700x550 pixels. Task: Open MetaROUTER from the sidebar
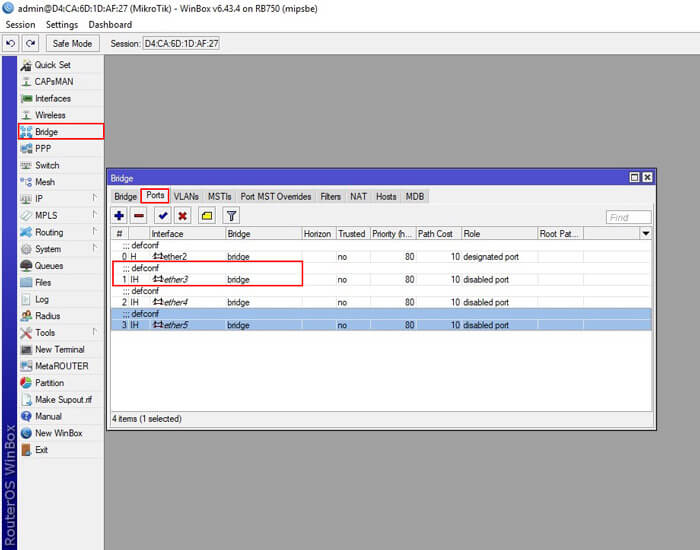click(x=61, y=366)
